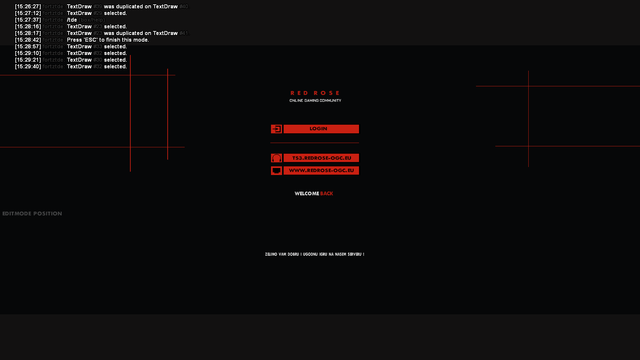This screenshot has height=360, width=640.
Task: Click the chat line at 15:27:12
Action: (x=71, y=13)
